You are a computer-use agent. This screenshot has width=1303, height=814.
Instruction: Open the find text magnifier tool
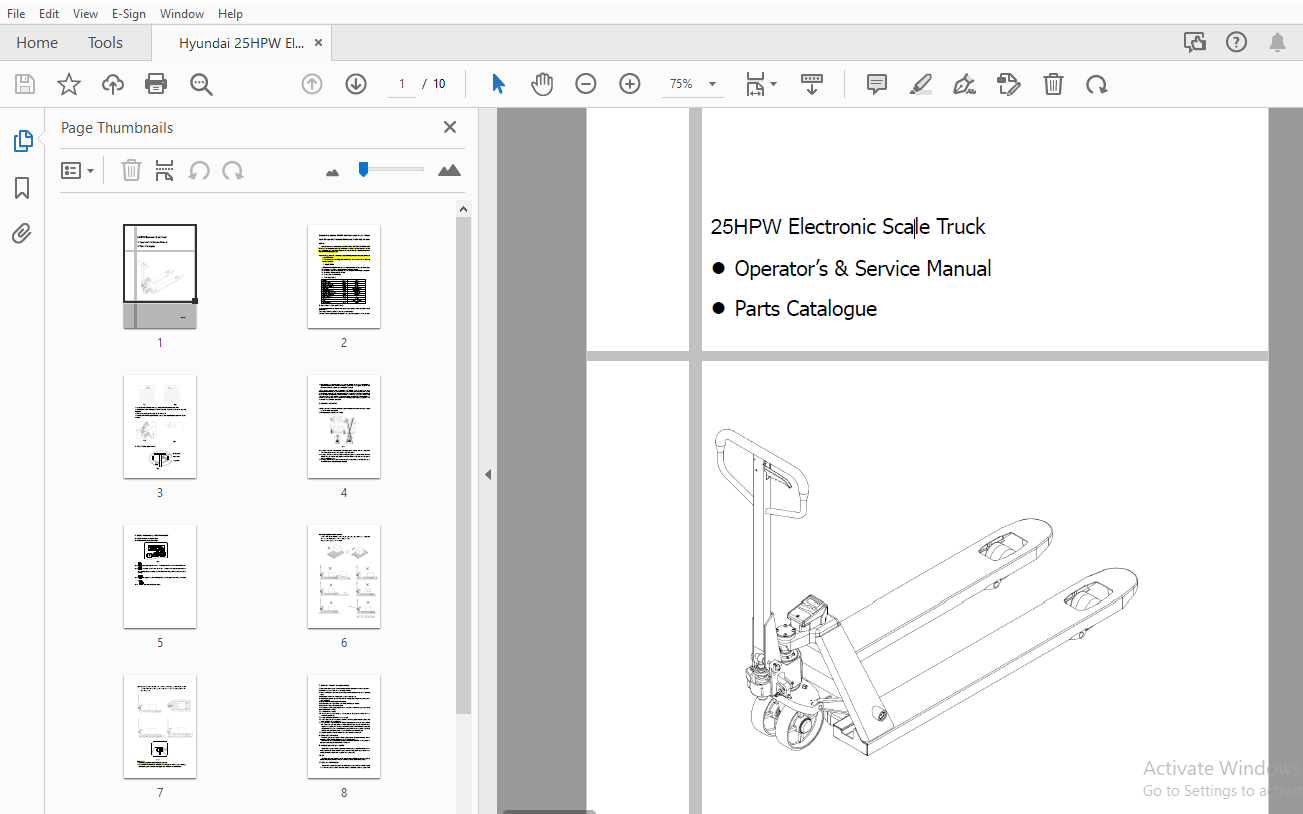201,84
